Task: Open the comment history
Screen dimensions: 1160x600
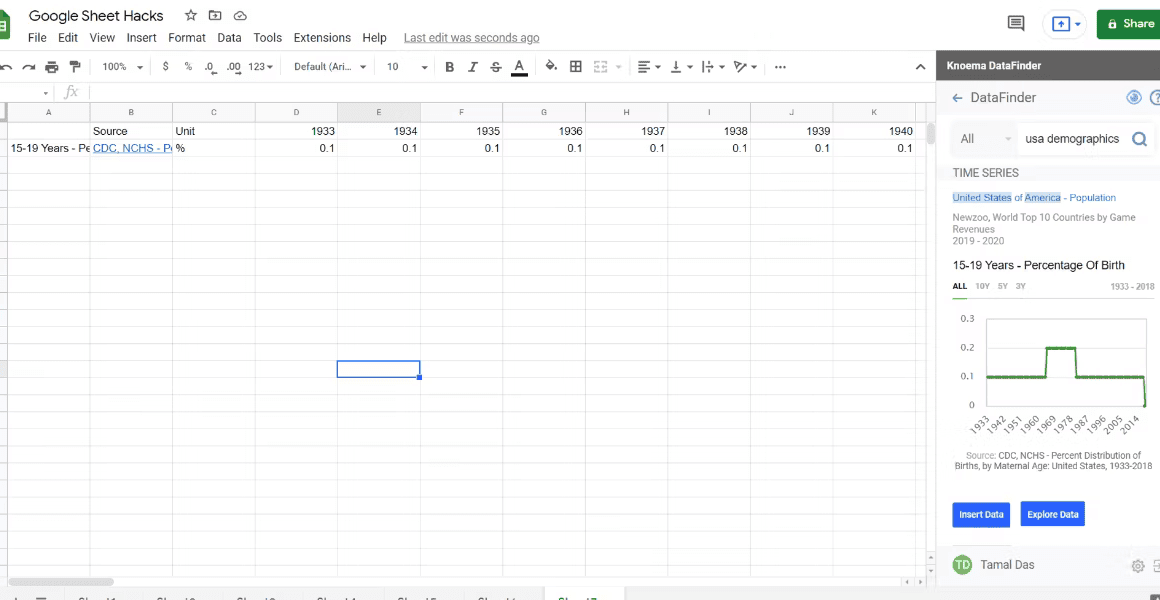Action: point(1016,24)
